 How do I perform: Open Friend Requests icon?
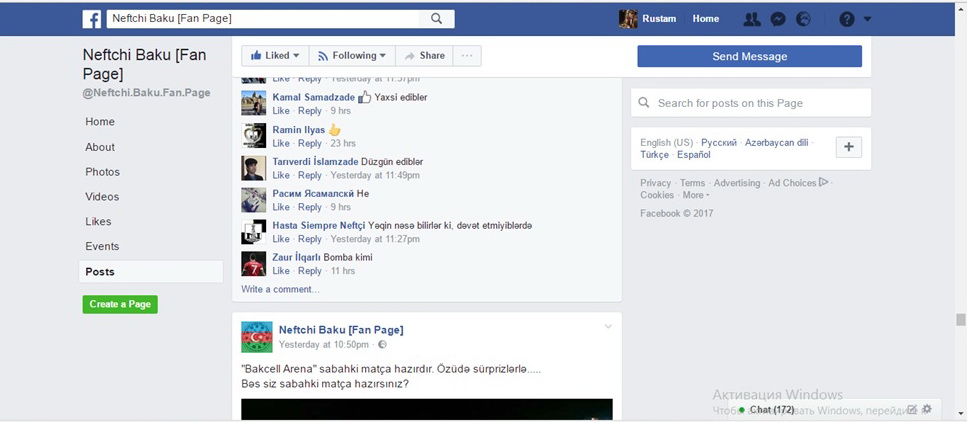pos(751,19)
